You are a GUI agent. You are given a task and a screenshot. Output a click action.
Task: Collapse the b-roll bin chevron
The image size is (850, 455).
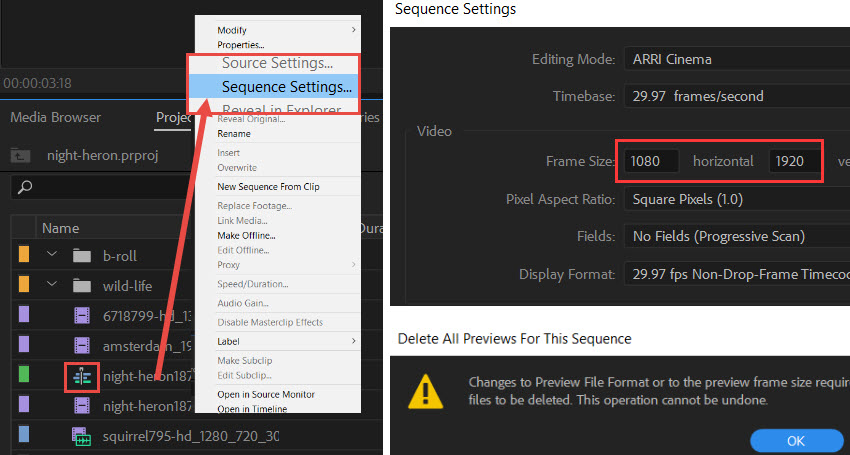pos(52,254)
